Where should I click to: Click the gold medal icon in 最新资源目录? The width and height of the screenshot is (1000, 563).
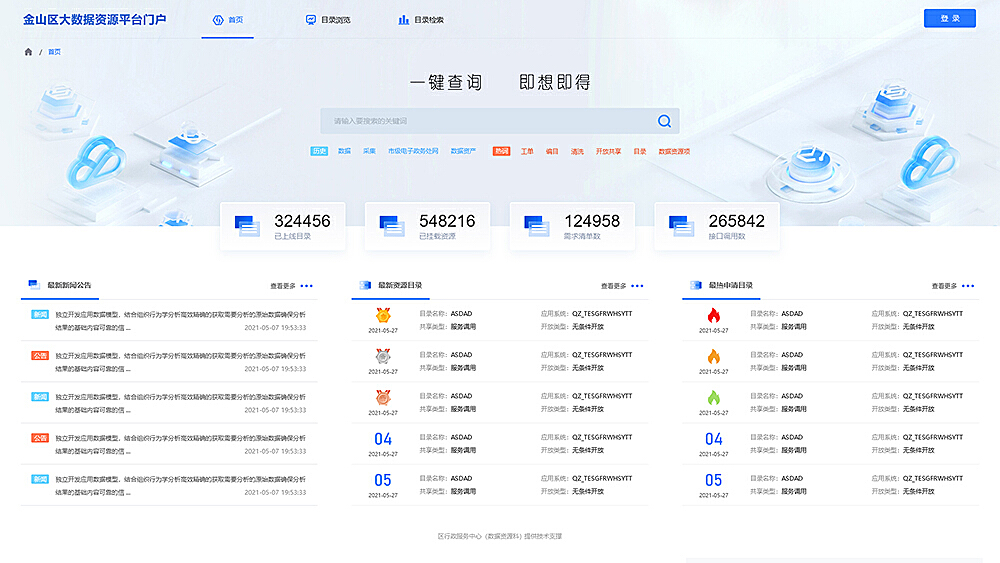[383, 315]
